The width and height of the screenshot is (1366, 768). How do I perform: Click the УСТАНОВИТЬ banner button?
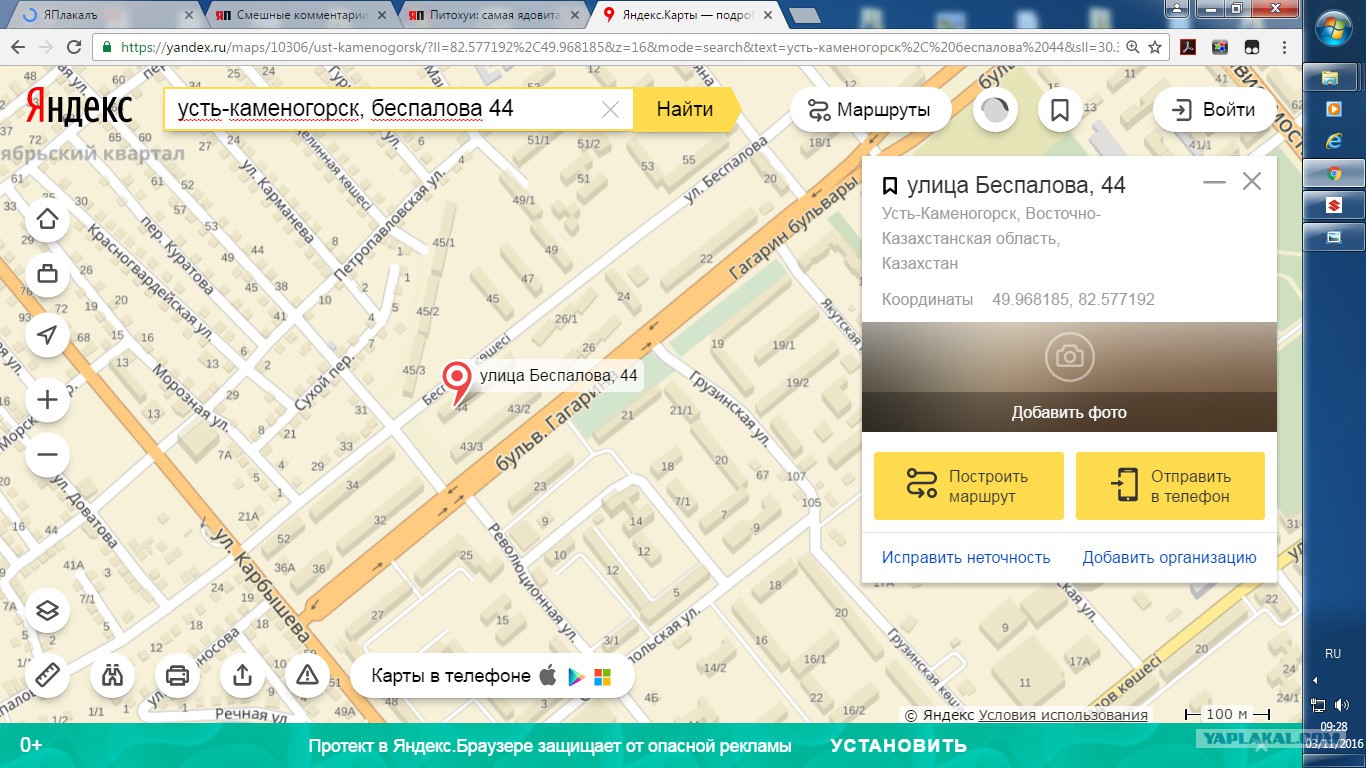tap(898, 746)
